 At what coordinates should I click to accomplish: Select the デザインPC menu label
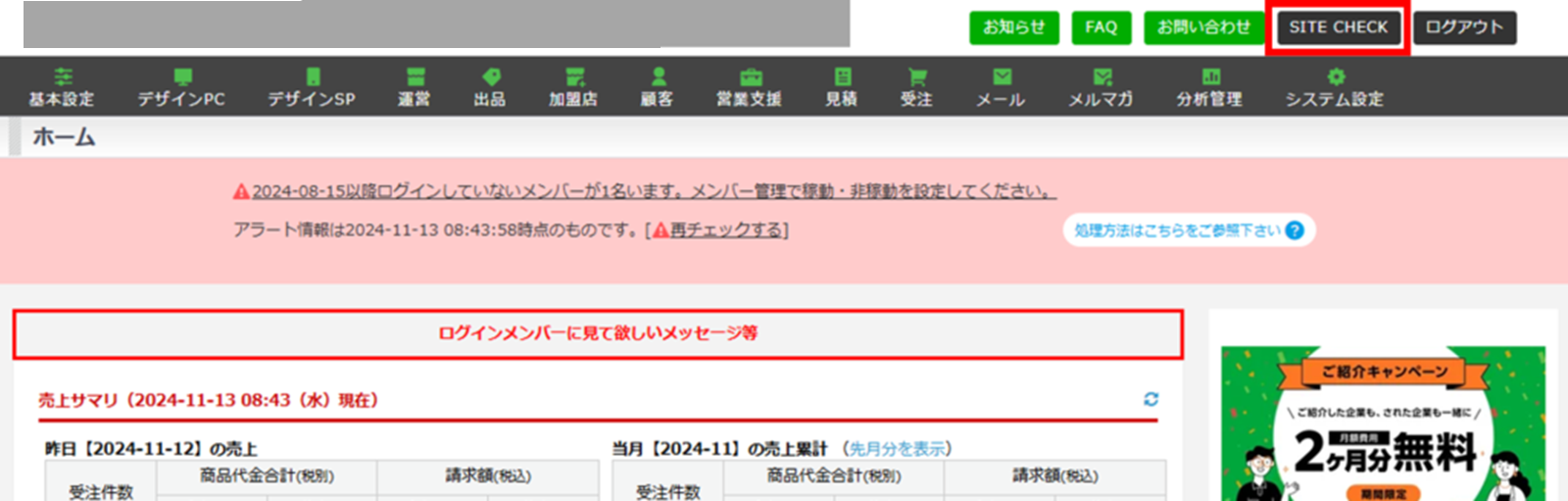tap(181, 99)
